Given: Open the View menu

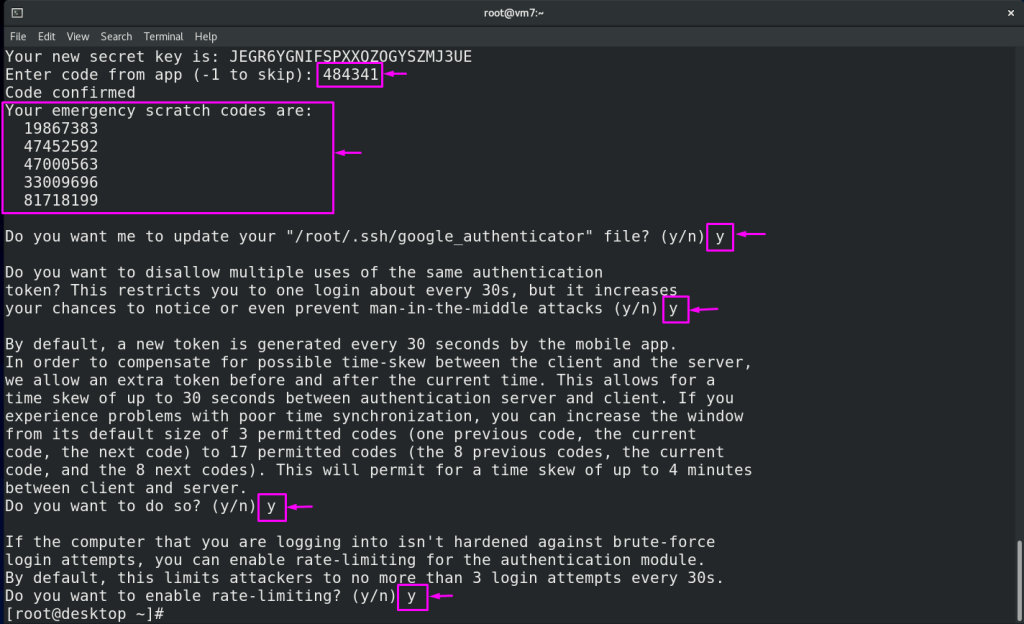Looking at the screenshot, I should tap(78, 36).
